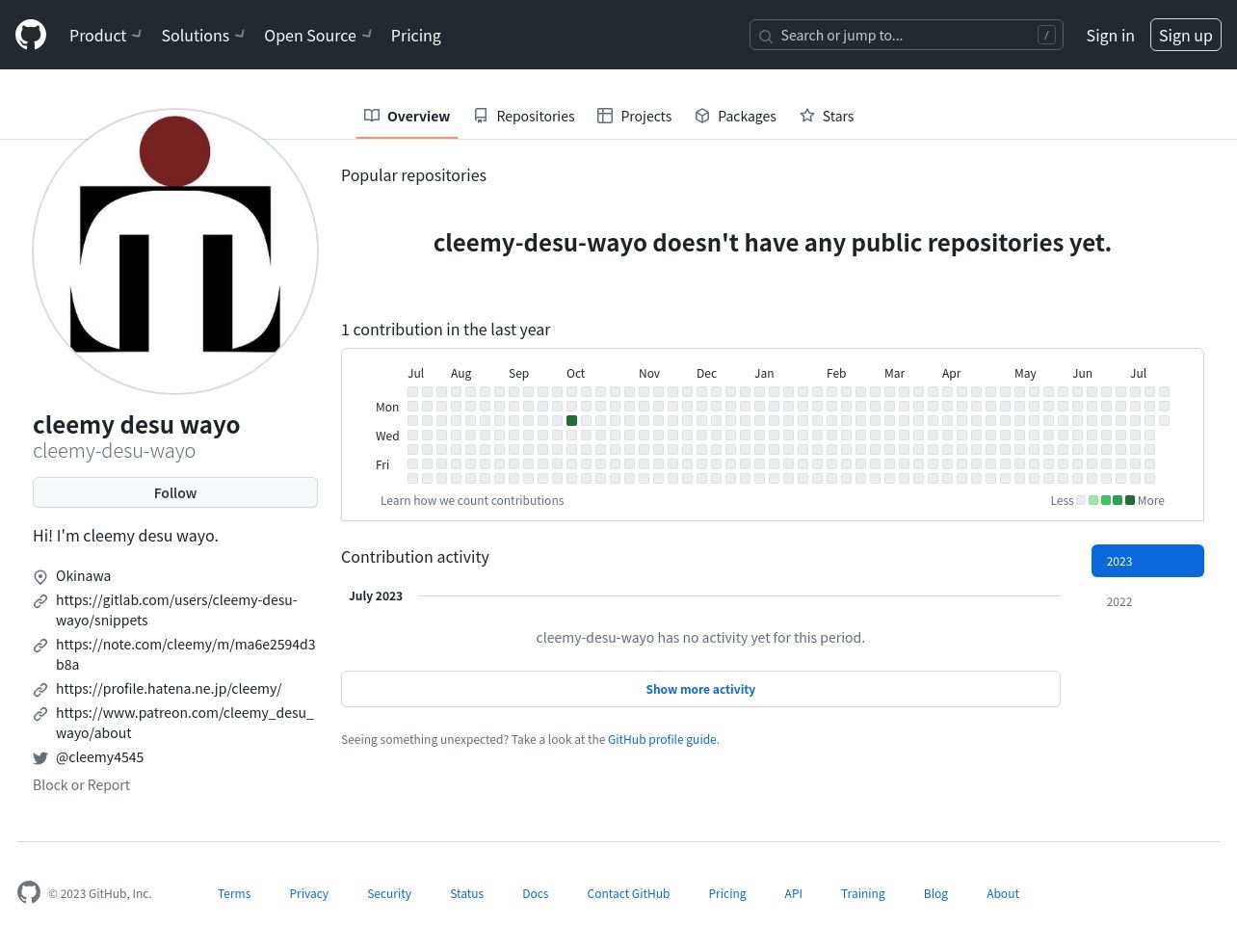Open the Product dropdown menu
This screenshot has height=952, width=1237.
(105, 35)
